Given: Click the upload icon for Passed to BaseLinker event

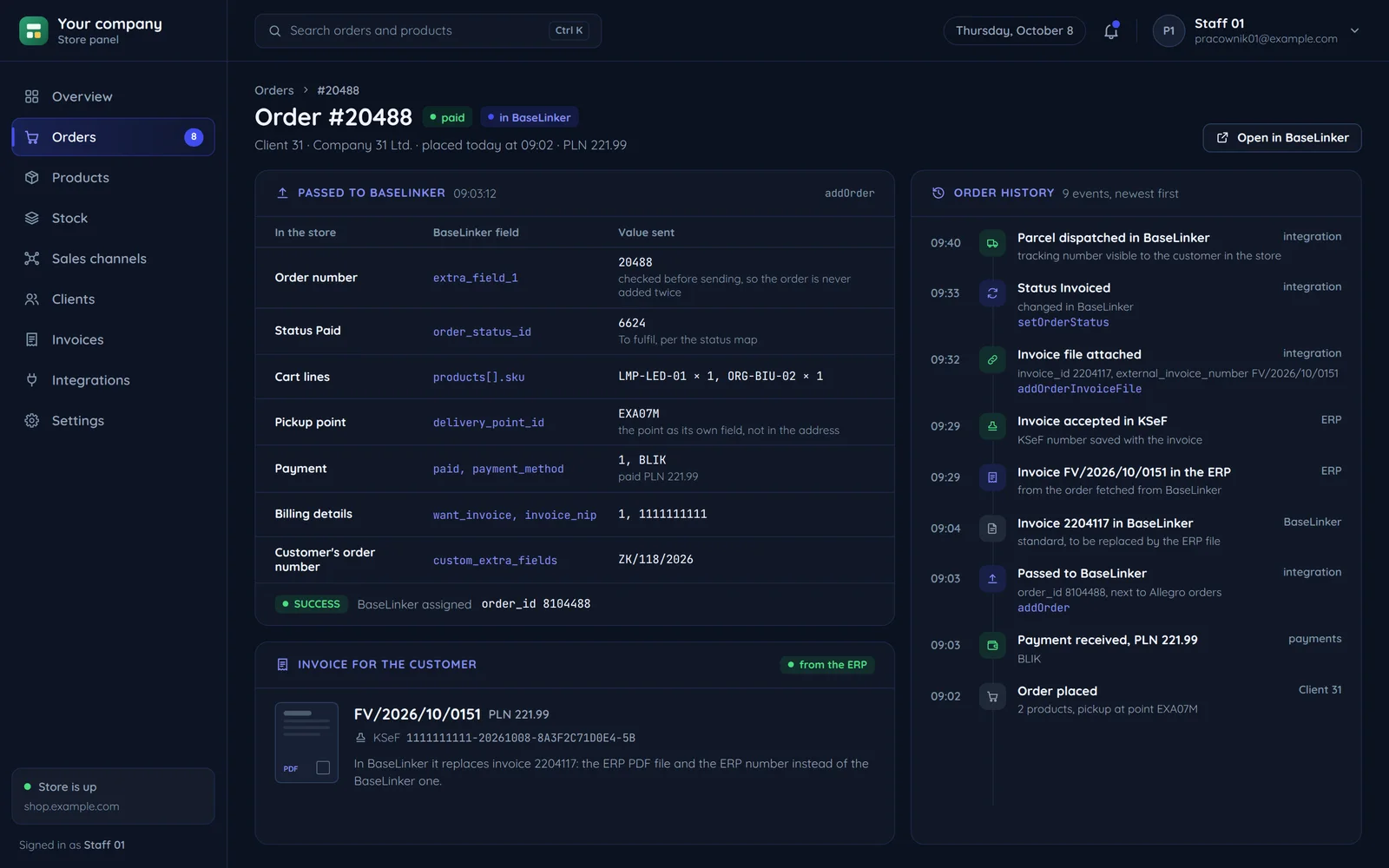Looking at the screenshot, I should (x=992, y=579).
